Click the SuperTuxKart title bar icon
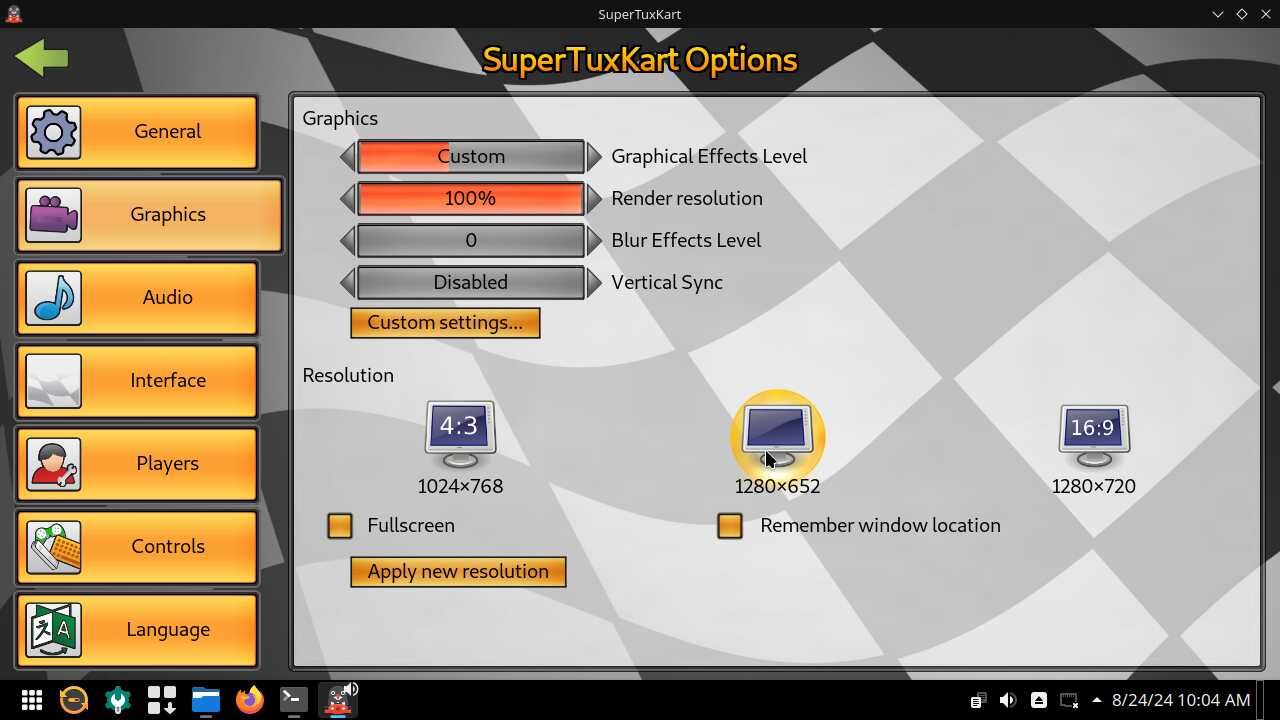Screen dimensions: 1280x720 point(13,14)
